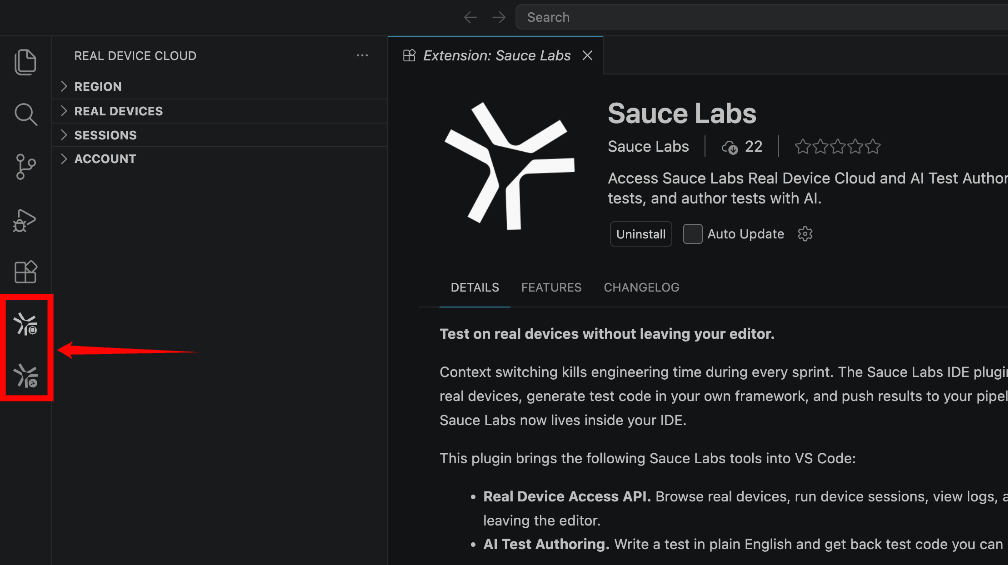Switch to the CHANGELOG tab
Screen dimensions: 1008x565
click(x=641, y=287)
